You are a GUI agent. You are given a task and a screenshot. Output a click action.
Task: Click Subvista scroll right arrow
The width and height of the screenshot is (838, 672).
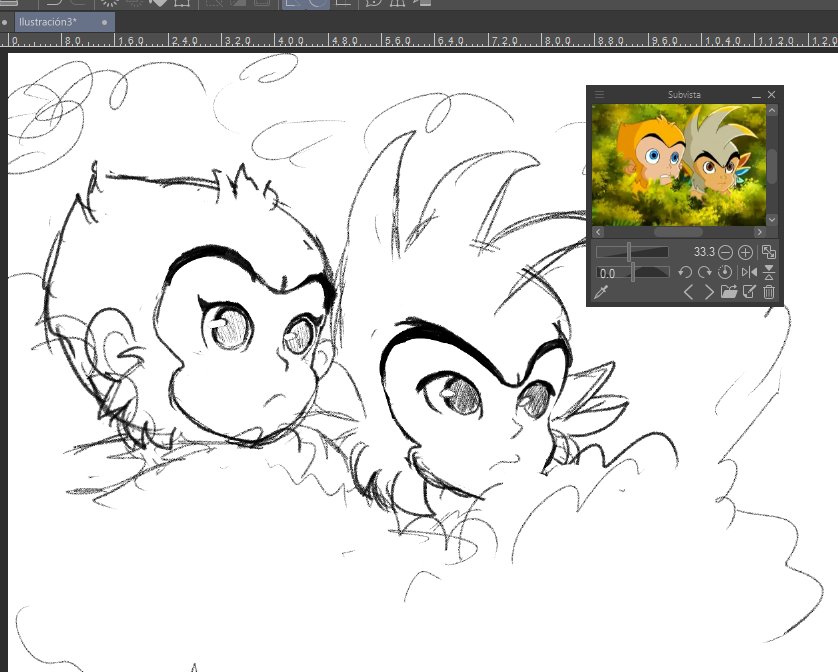[759, 231]
